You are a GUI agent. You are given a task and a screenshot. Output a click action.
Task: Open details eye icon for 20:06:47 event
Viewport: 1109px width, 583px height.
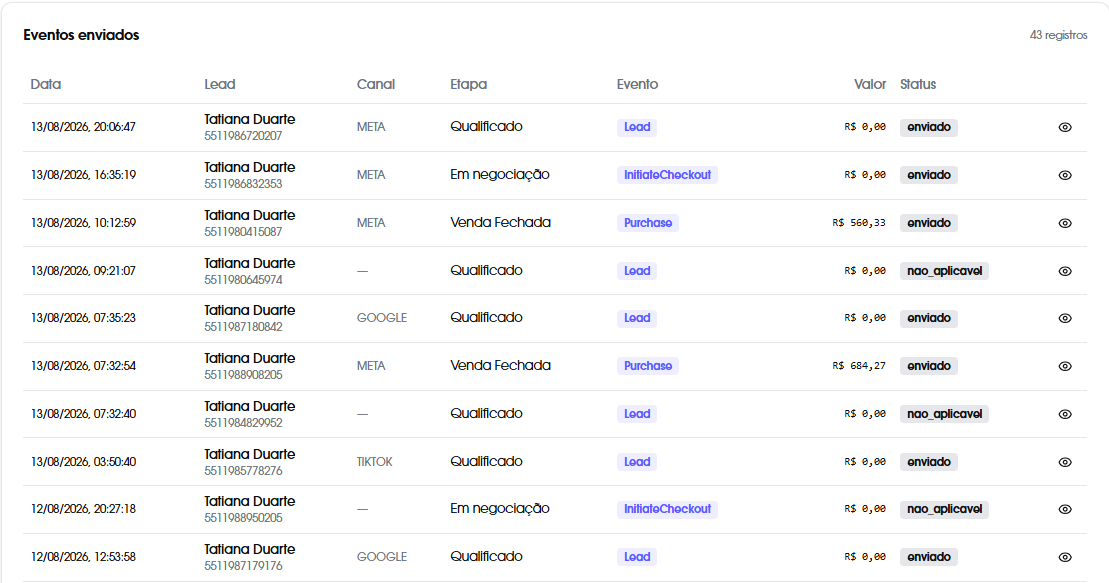[1064, 127]
